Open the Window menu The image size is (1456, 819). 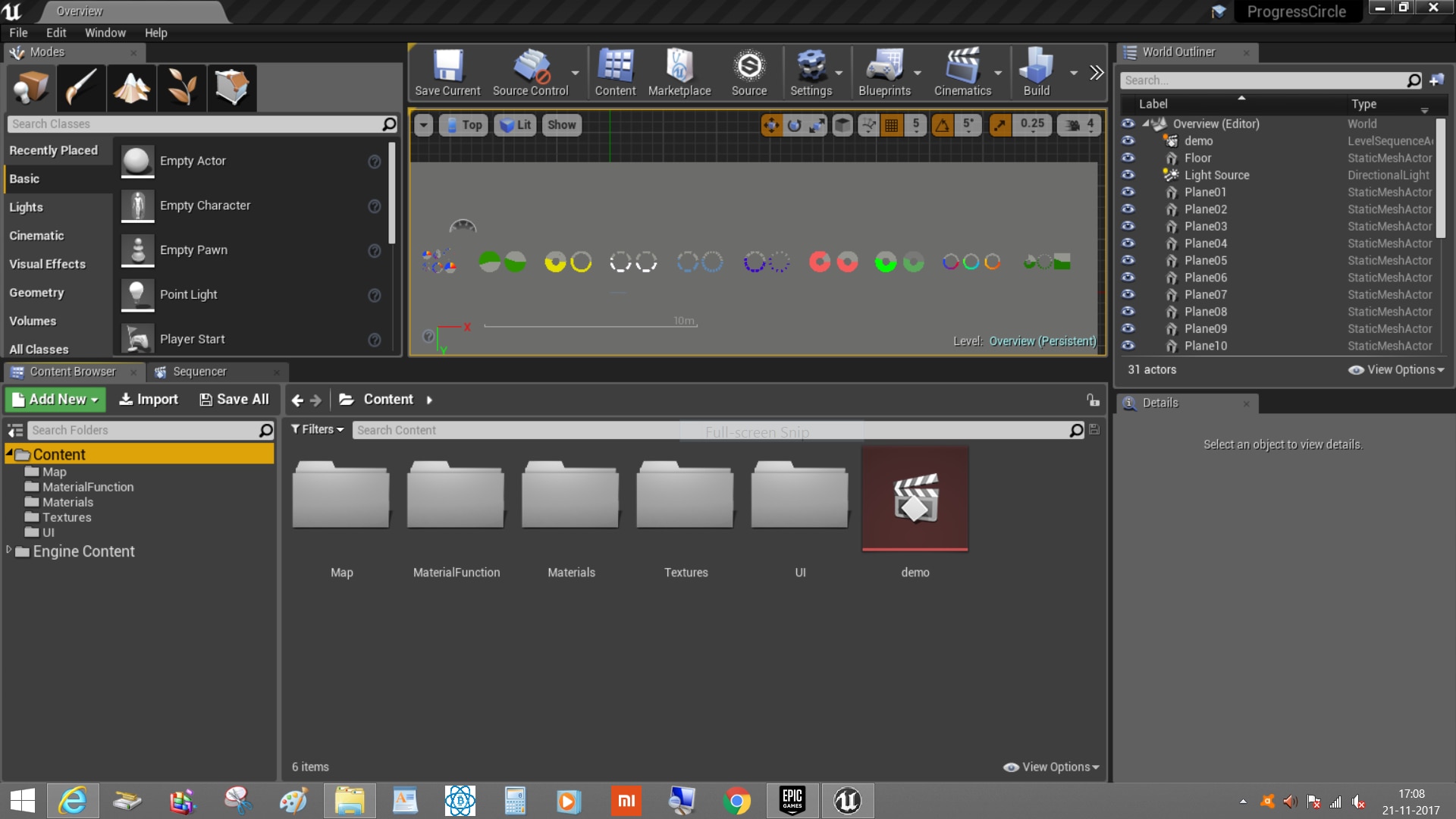tap(105, 33)
